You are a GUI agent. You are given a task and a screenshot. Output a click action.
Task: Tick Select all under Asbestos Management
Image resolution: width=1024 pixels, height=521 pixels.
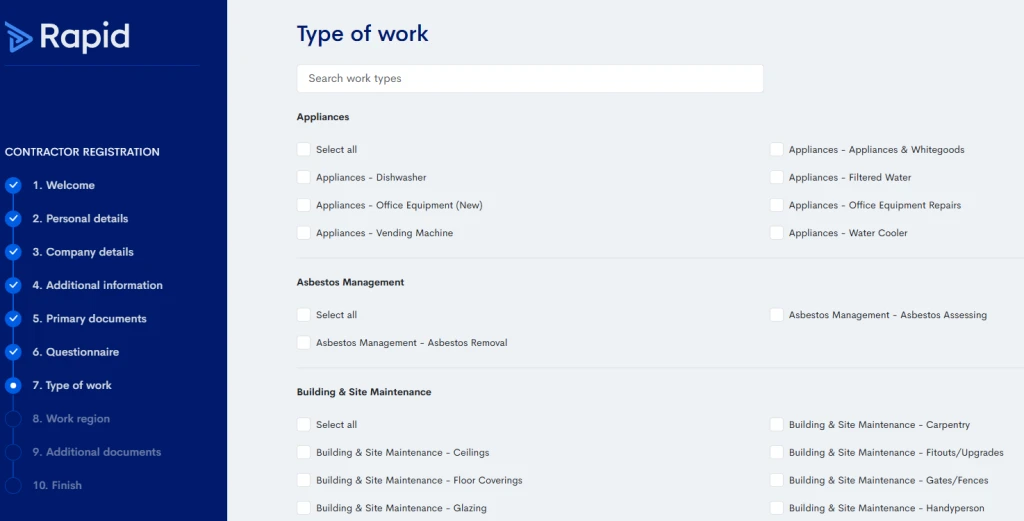pos(304,315)
